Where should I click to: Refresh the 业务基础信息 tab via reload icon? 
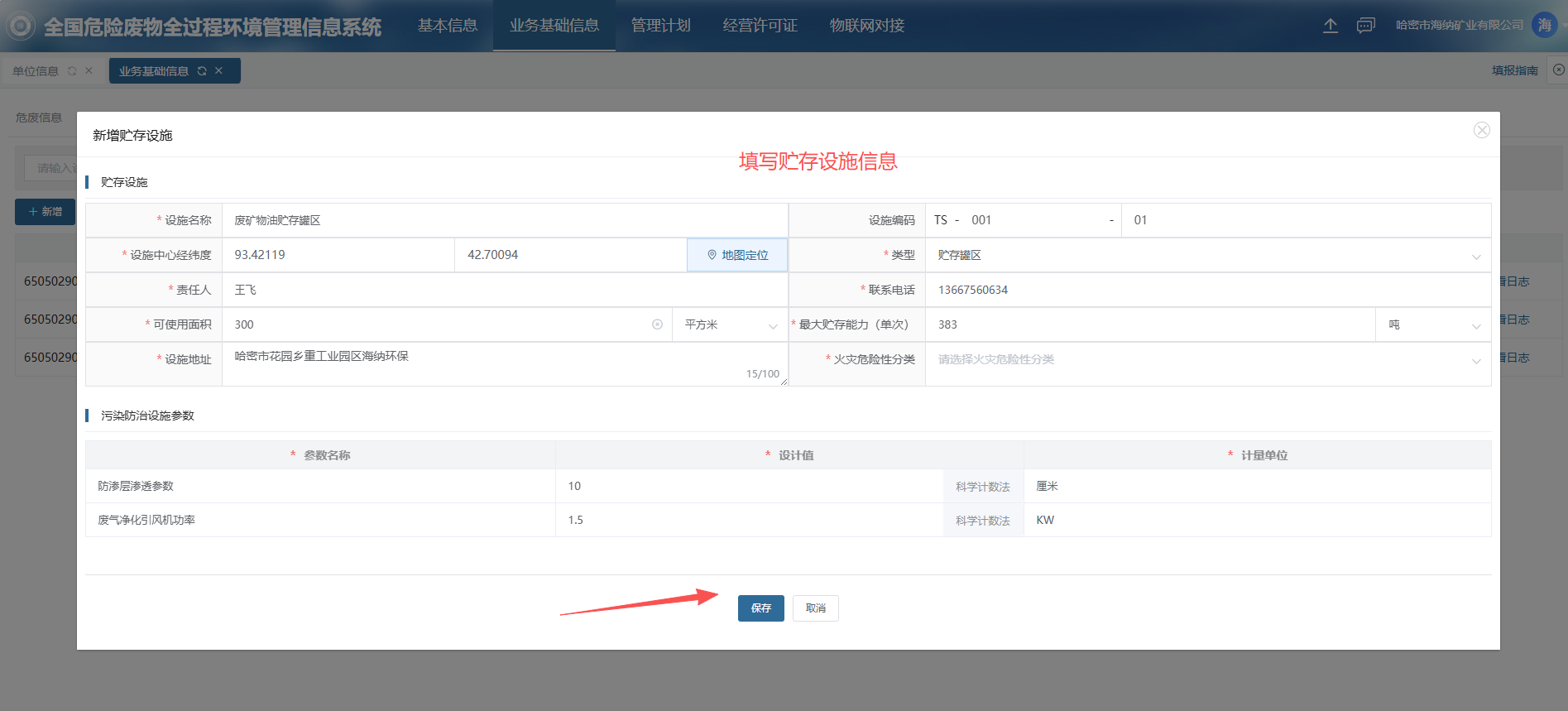tap(202, 71)
